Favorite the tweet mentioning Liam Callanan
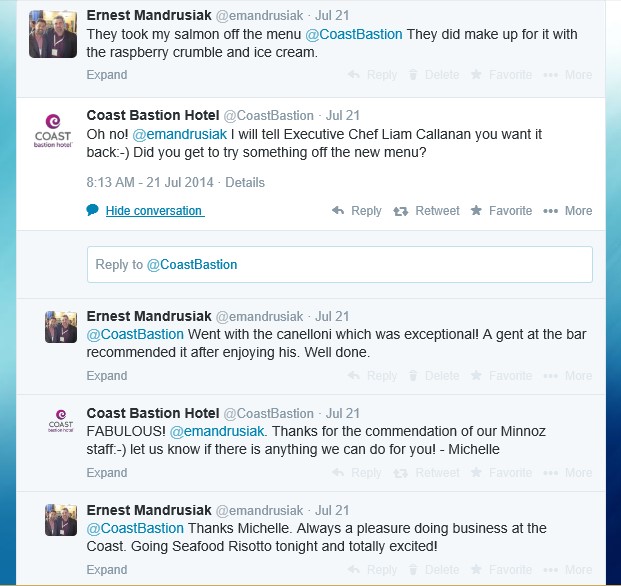 (x=501, y=211)
